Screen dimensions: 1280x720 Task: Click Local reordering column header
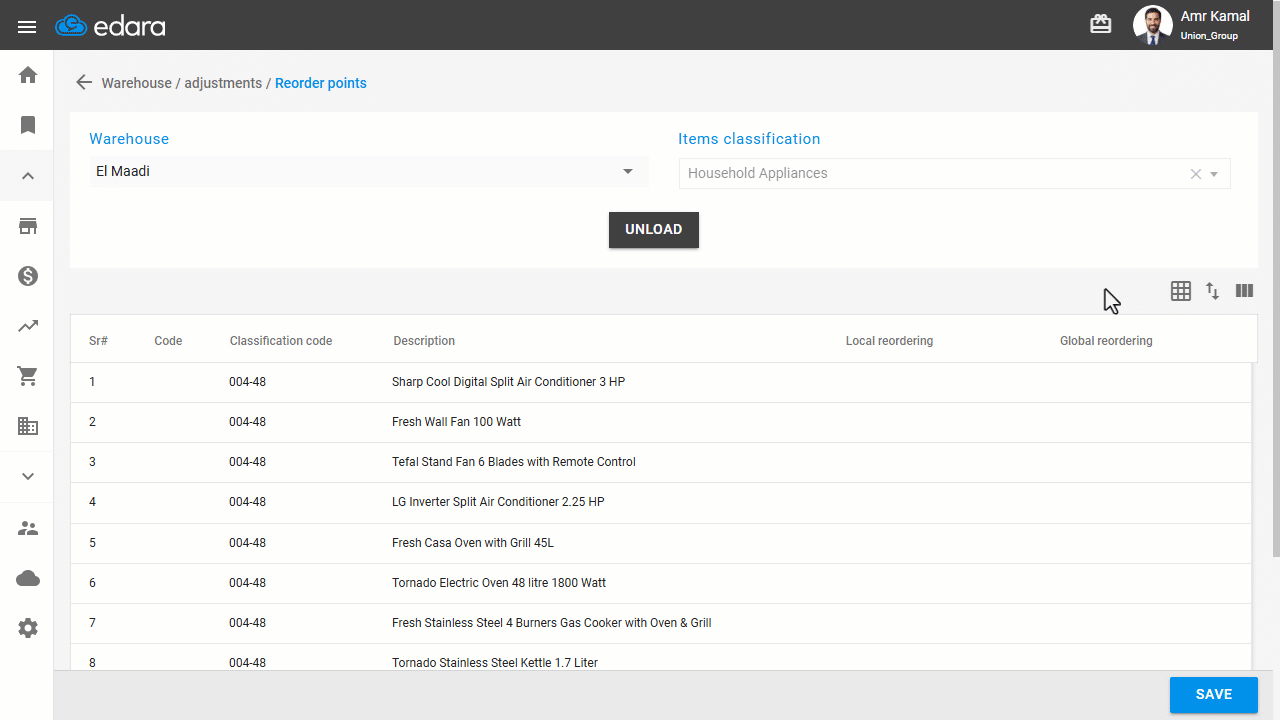(x=889, y=341)
